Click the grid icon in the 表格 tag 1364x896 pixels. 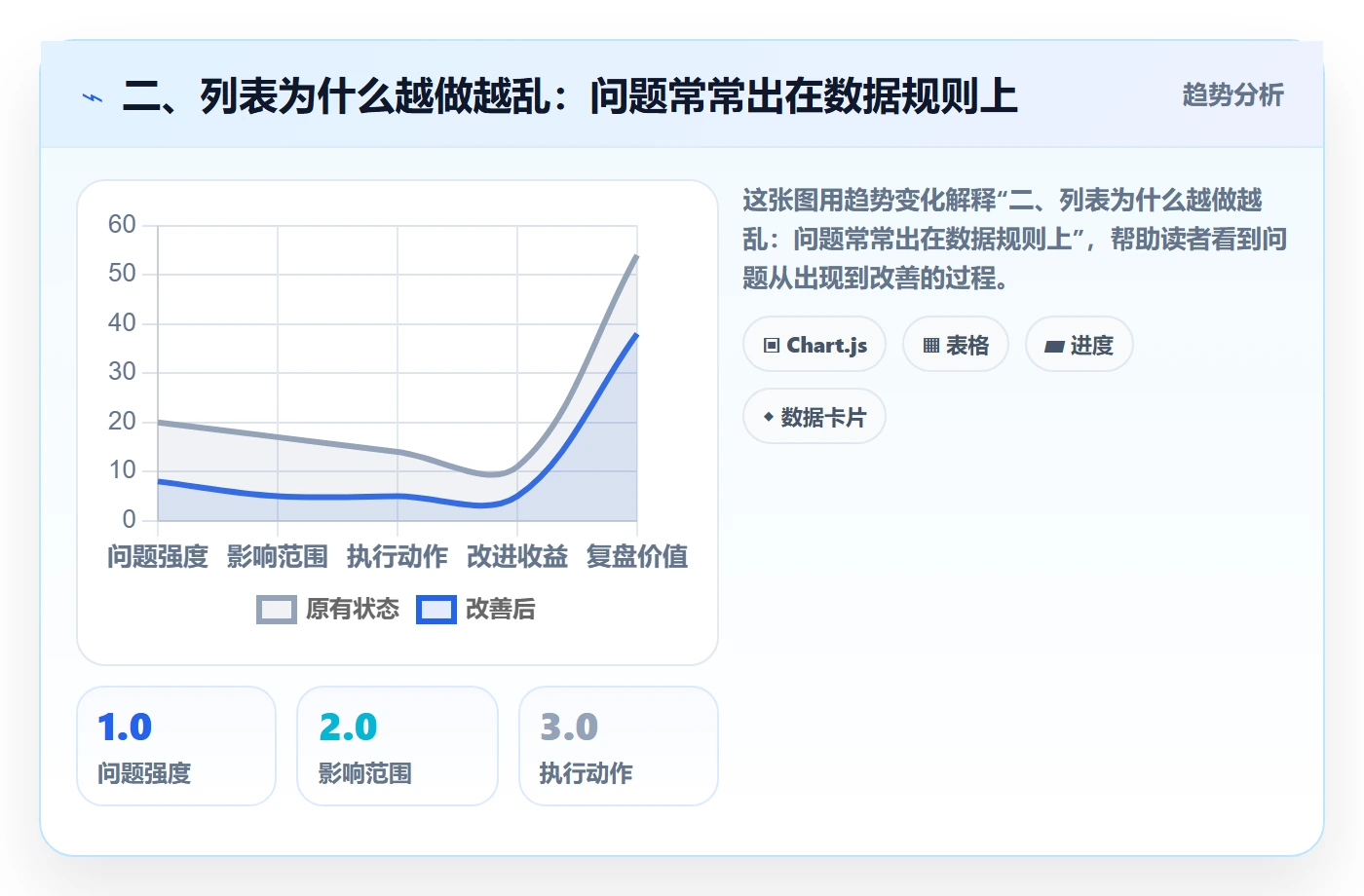tap(931, 346)
